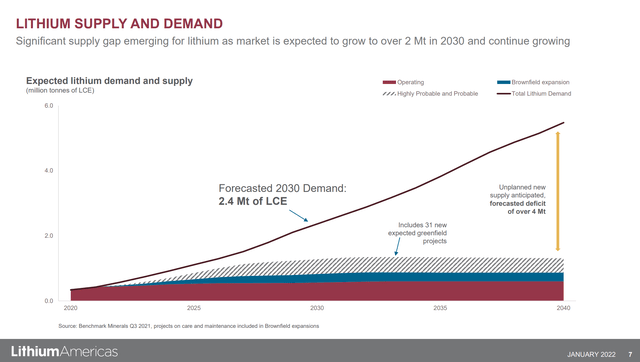Image resolution: width=640 pixels, height=362 pixels.
Task: Click the Operating legend color swatch
Action: [389, 82]
